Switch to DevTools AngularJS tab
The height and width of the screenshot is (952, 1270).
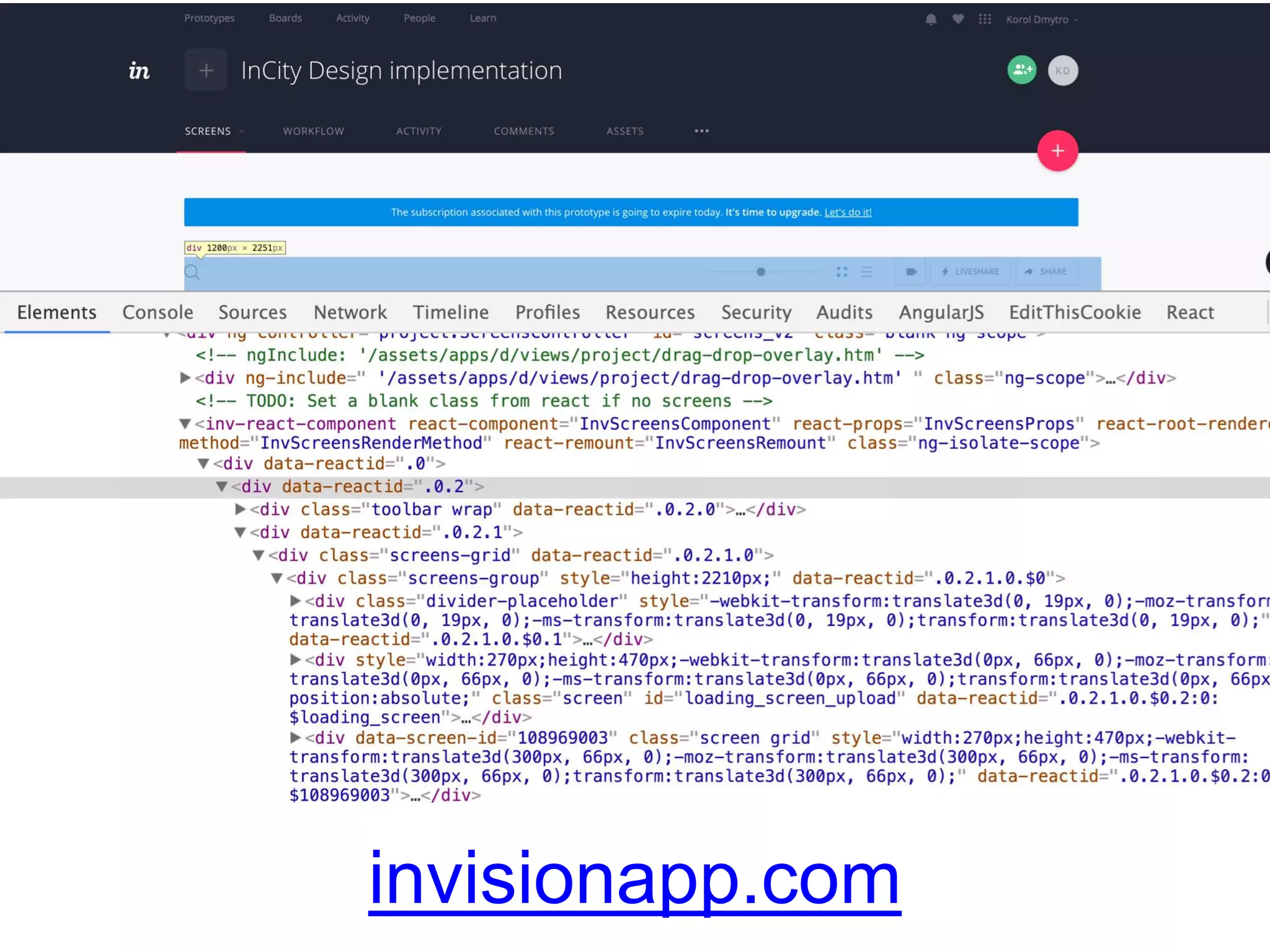(x=941, y=312)
